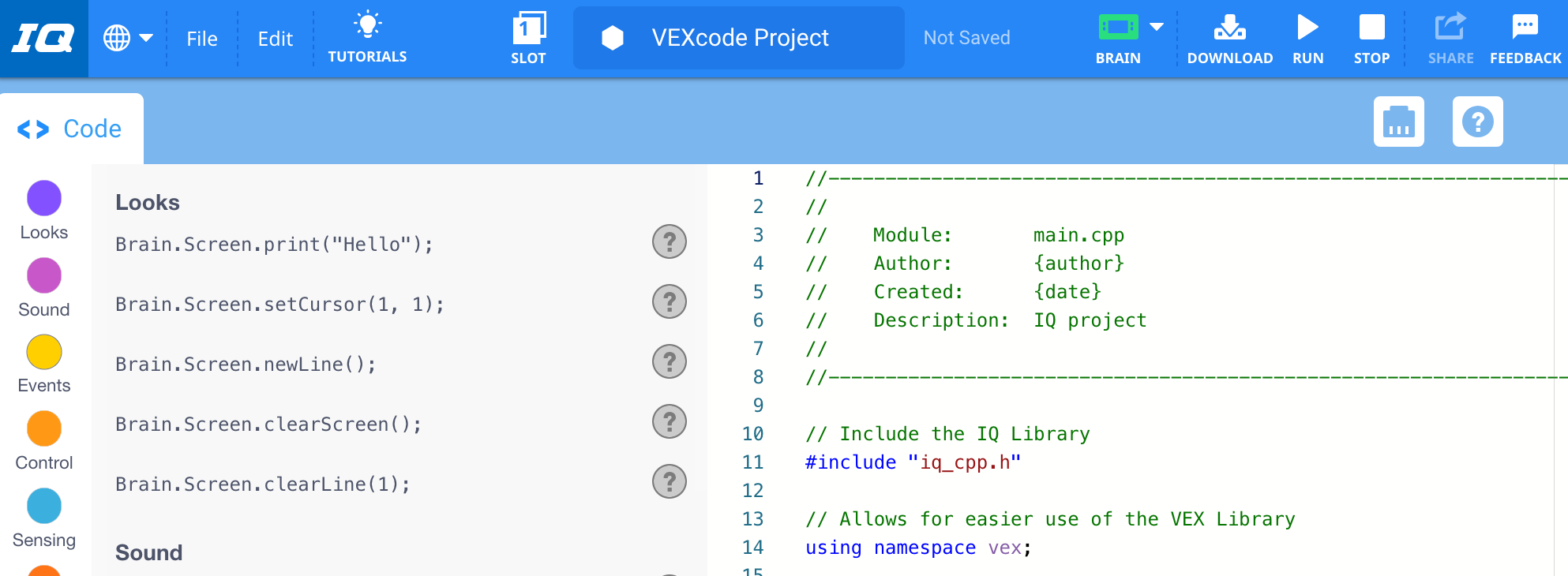Show help for Brain.Screen.print command
The image size is (1568, 576).
669,242
